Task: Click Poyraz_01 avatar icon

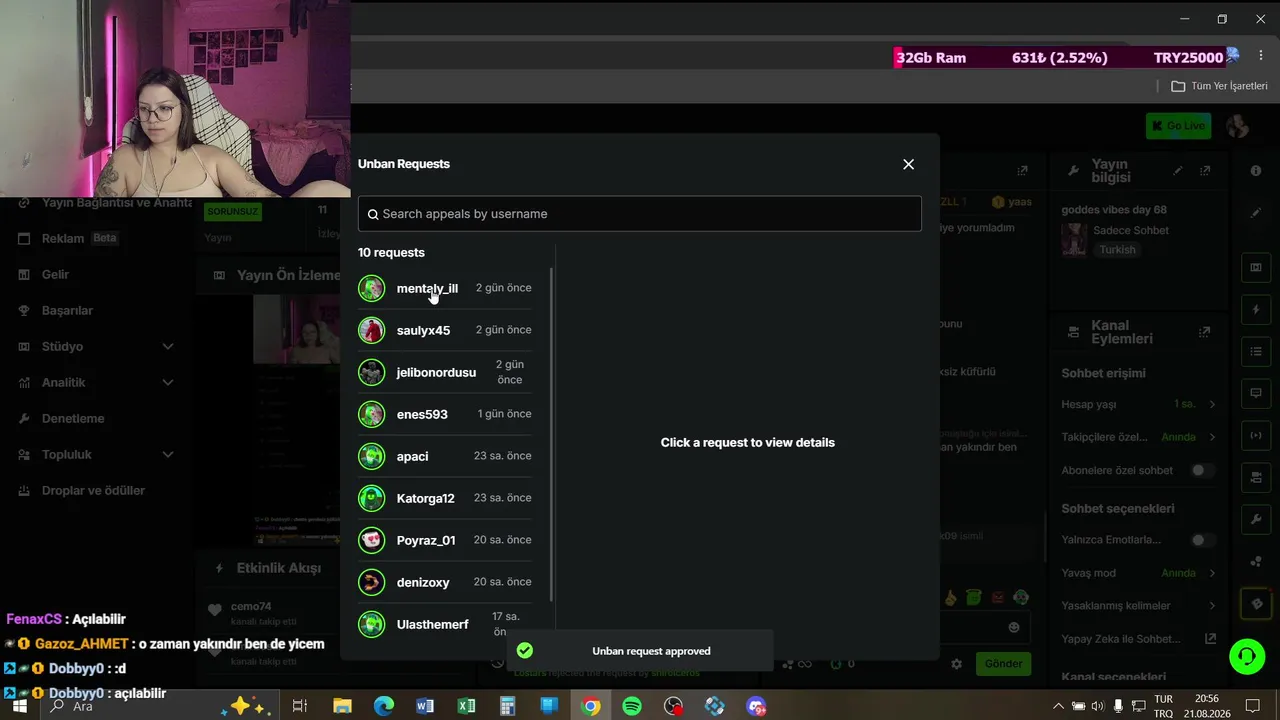Action: [x=372, y=540]
